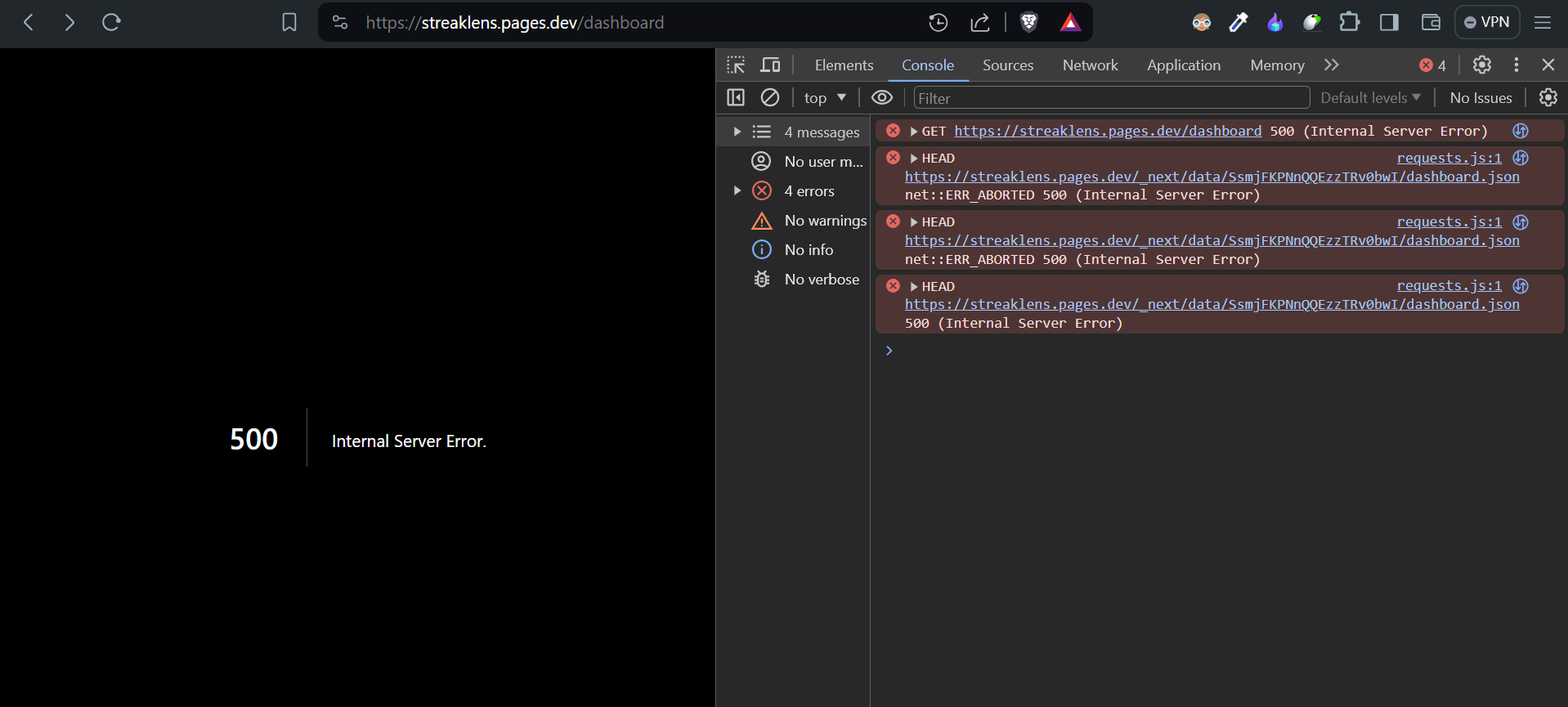Open the browser main menu
The width and height of the screenshot is (1568, 707).
coord(1543,22)
